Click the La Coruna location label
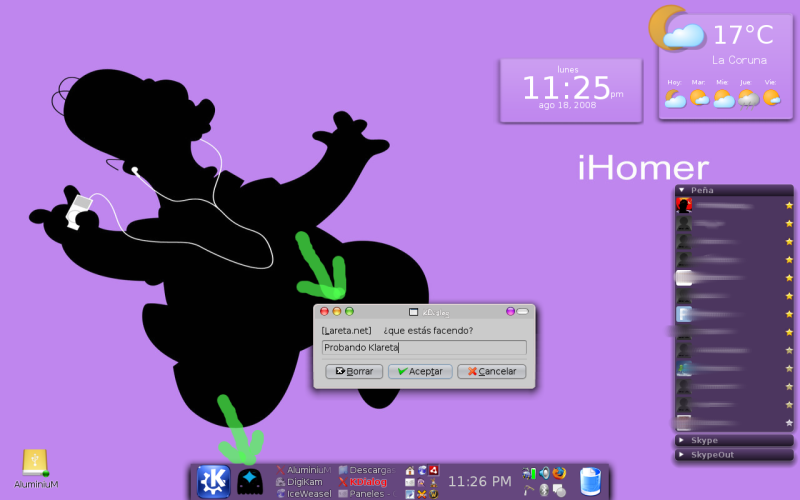Viewport: 800px width, 500px height. pyautogui.click(x=739, y=60)
